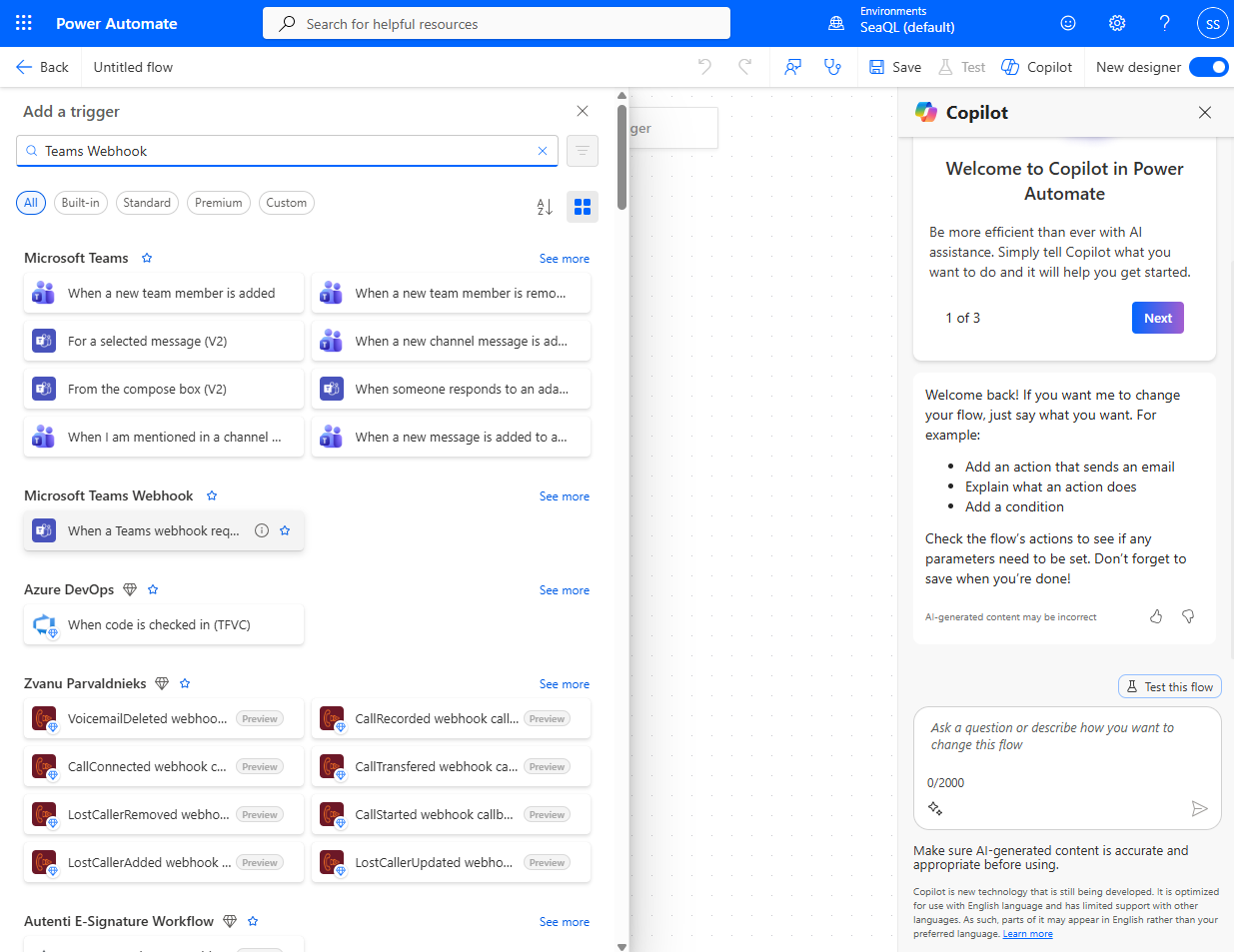Toggle the New designer switch
The image size is (1234, 952).
[x=1208, y=67]
